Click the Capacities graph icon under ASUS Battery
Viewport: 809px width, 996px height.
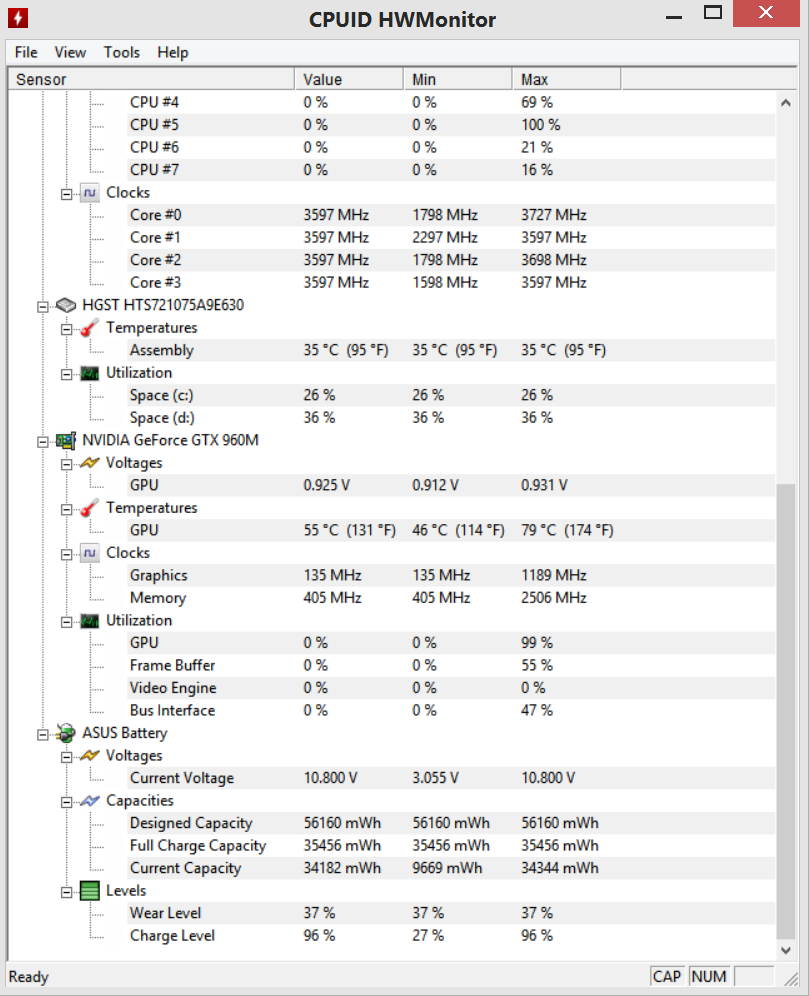click(90, 800)
